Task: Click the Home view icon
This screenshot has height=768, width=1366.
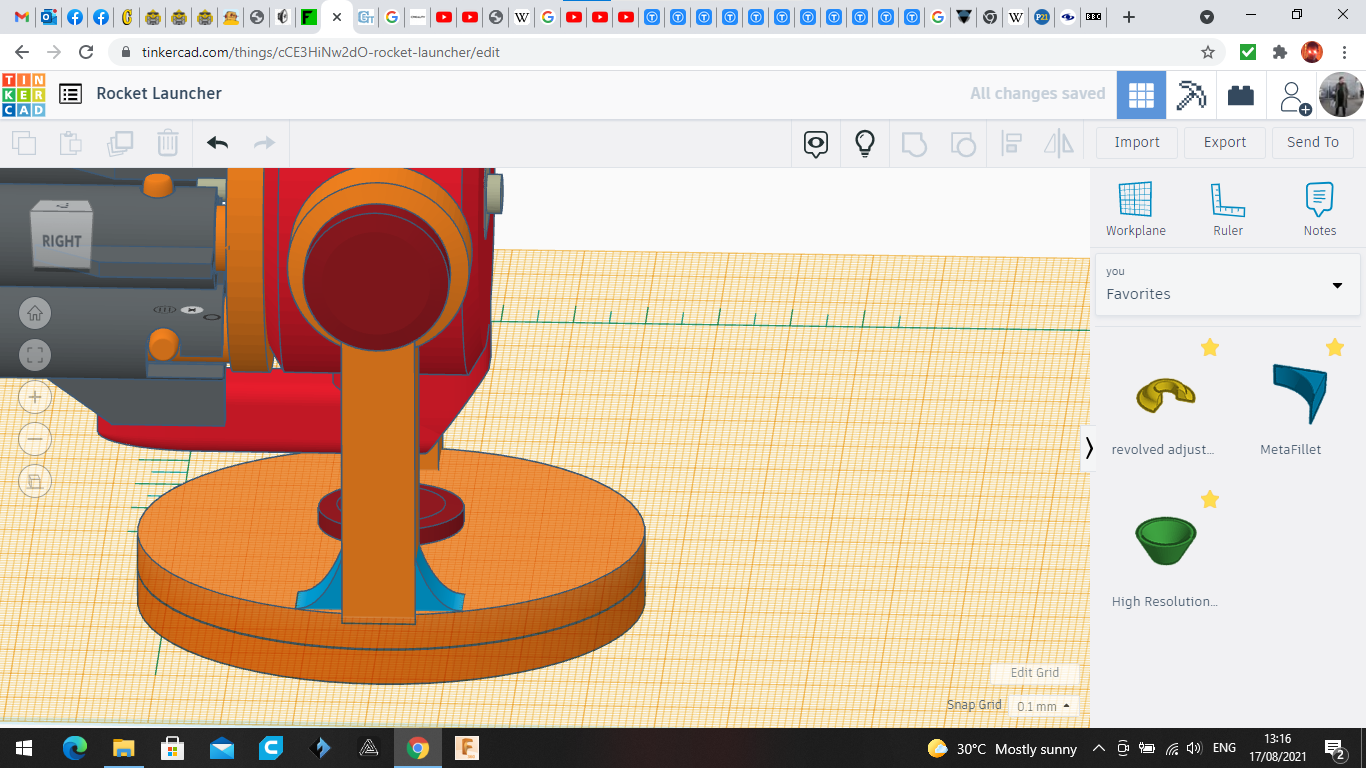Action: (35, 313)
